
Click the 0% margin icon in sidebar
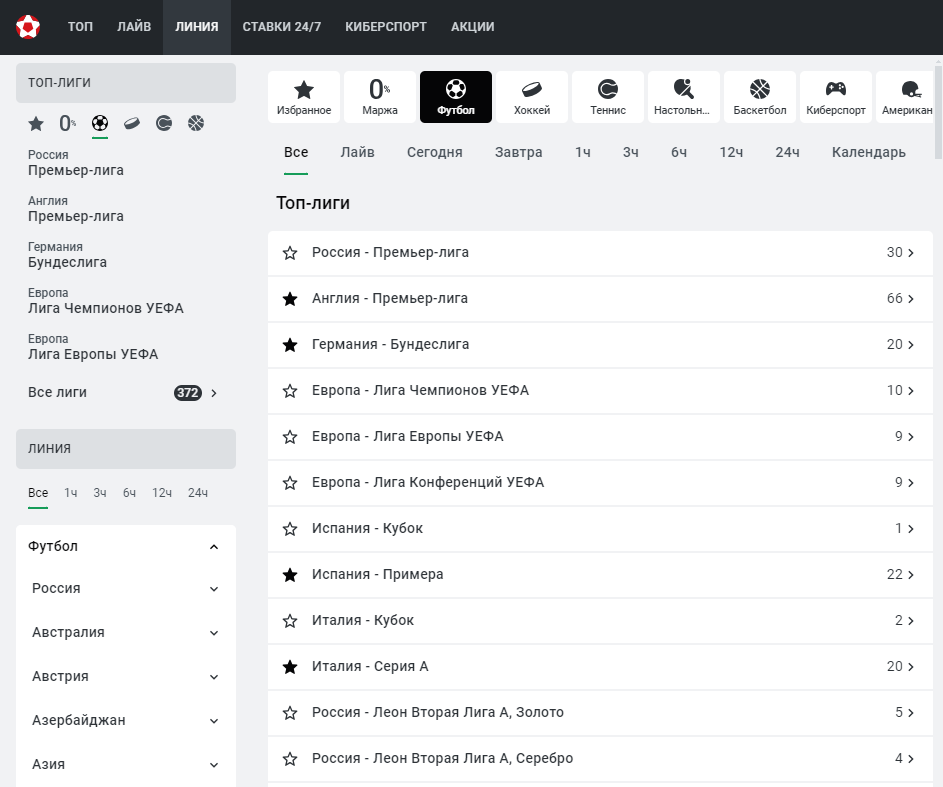[x=67, y=124]
